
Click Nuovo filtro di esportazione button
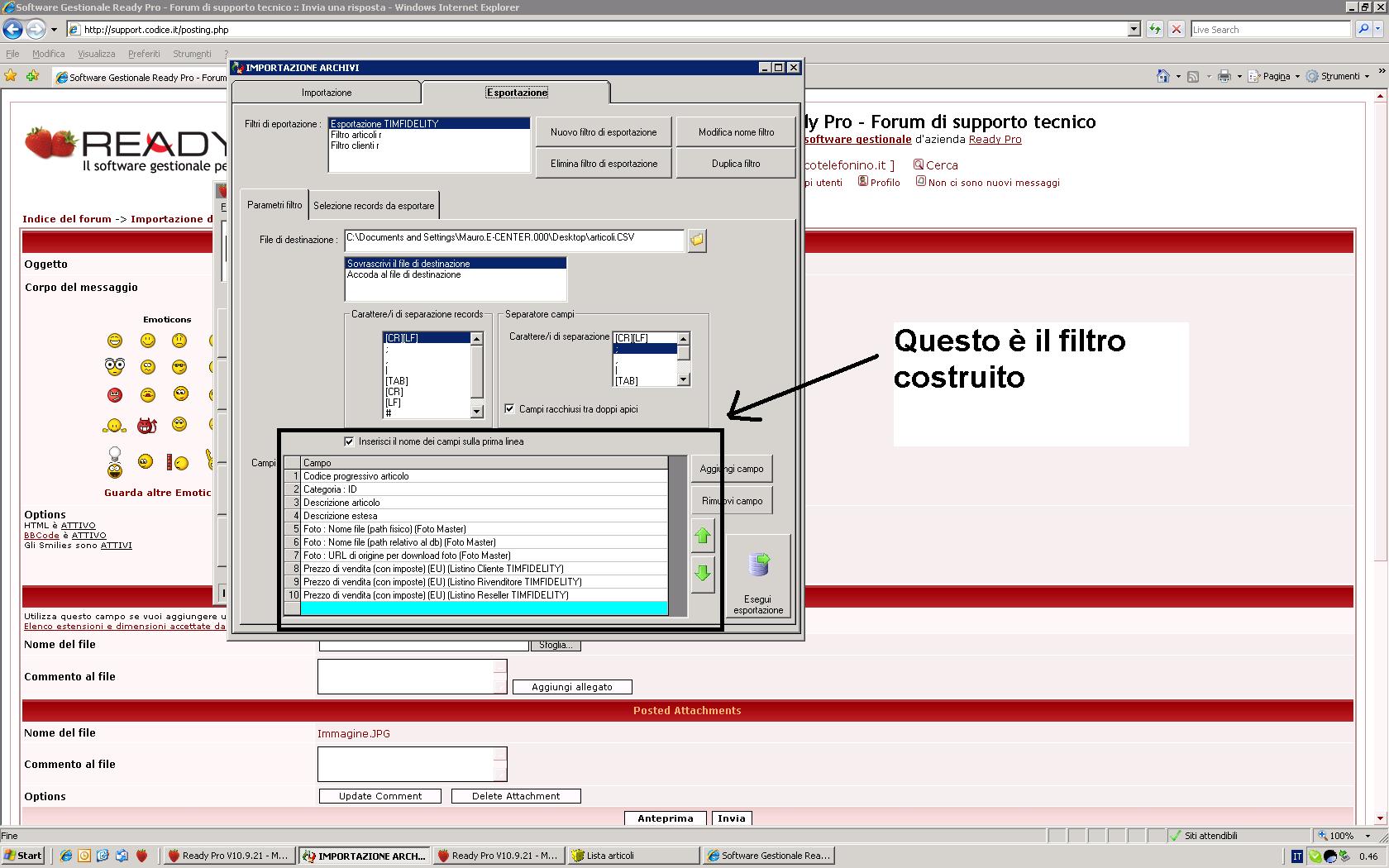(604, 132)
